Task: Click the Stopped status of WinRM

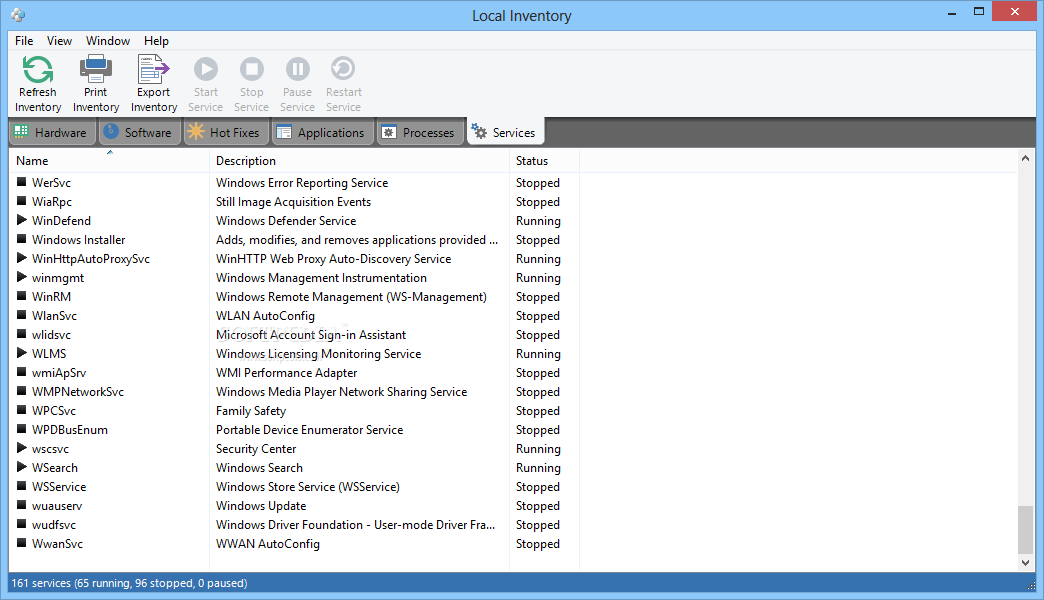Action: click(x=538, y=296)
